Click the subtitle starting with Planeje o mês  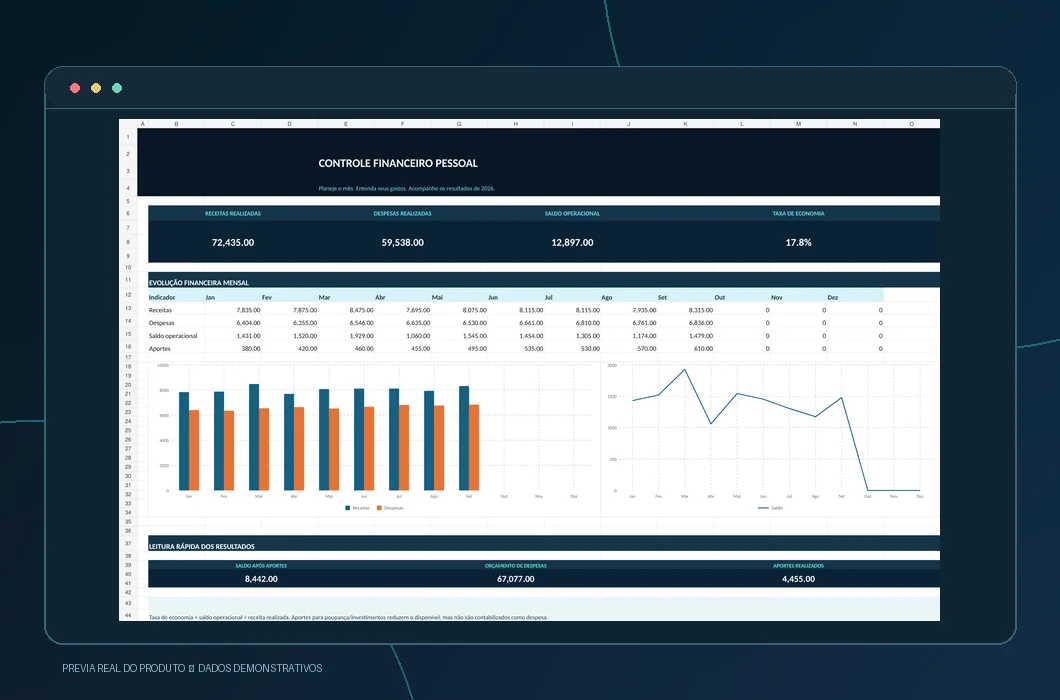point(406,189)
